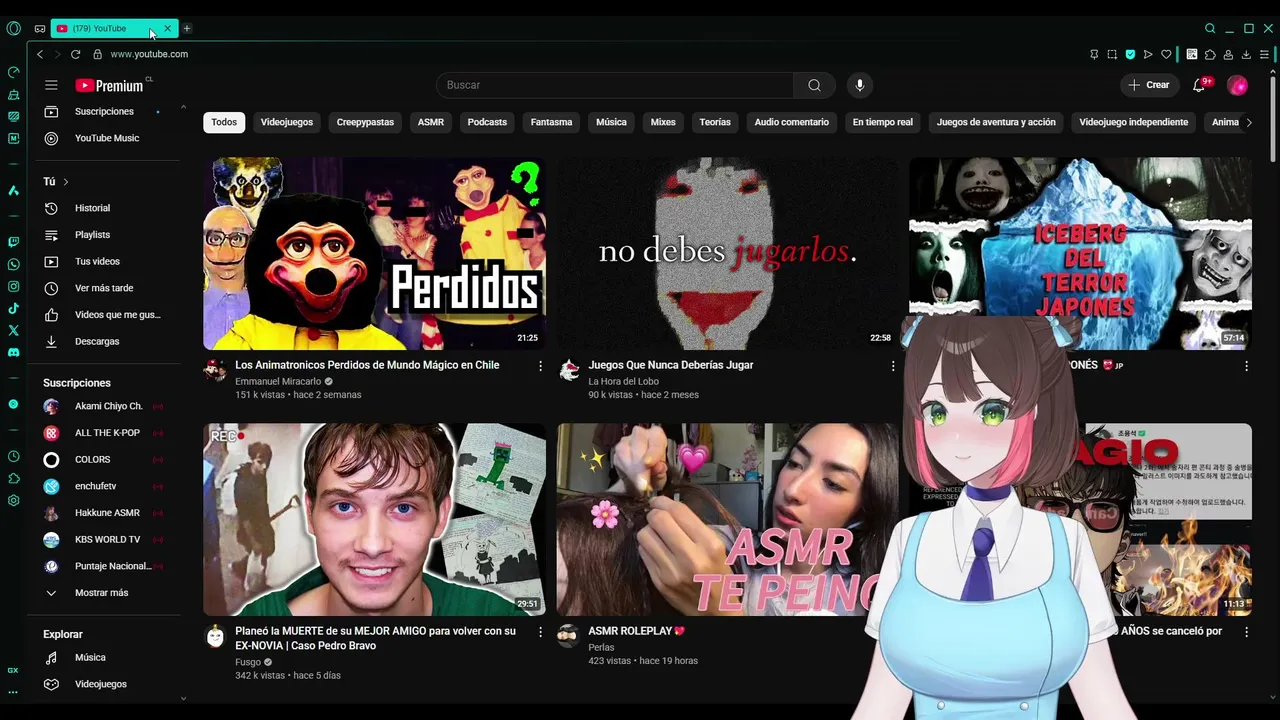Open the notifications bell
The width and height of the screenshot is (1280, 720).
click(x=1199, y=85)
